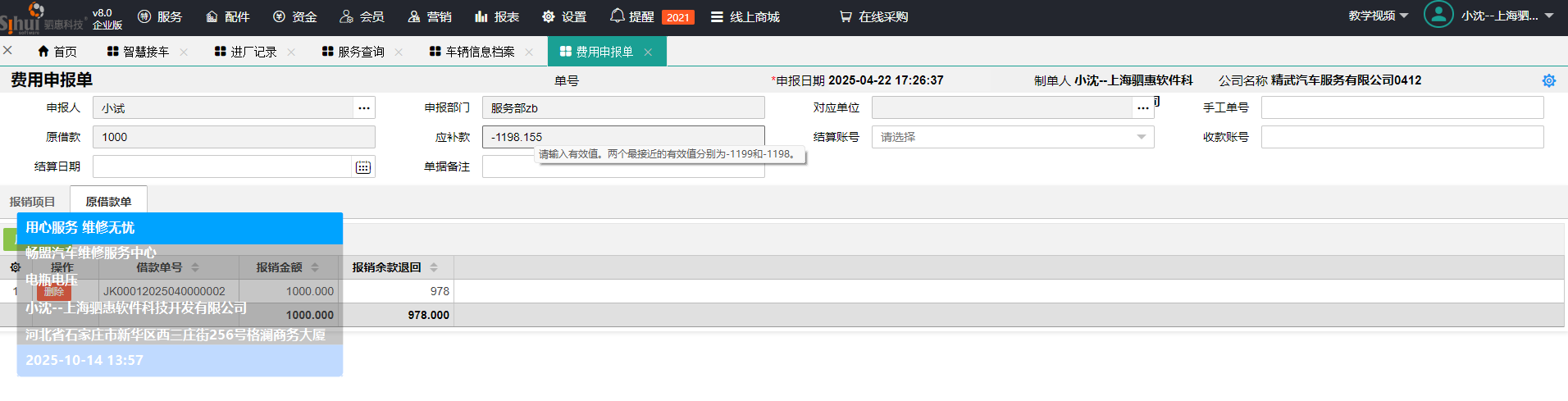This screenshot has height=401, width=1568.
Task: Click the table column settings gear
Action: click(15, 267)
